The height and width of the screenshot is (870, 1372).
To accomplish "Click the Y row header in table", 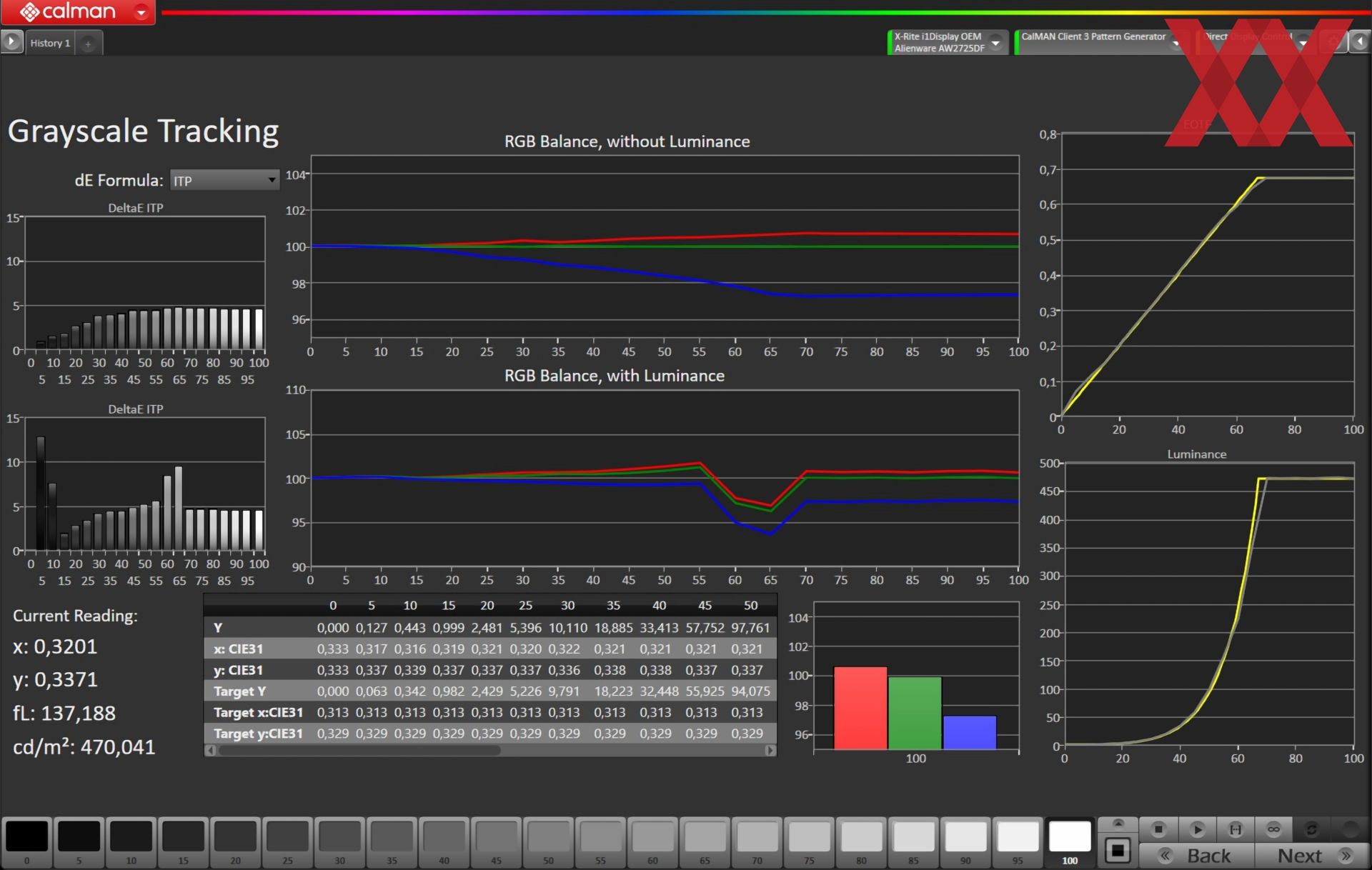I will pyautogui.click(x=218, y=628).
